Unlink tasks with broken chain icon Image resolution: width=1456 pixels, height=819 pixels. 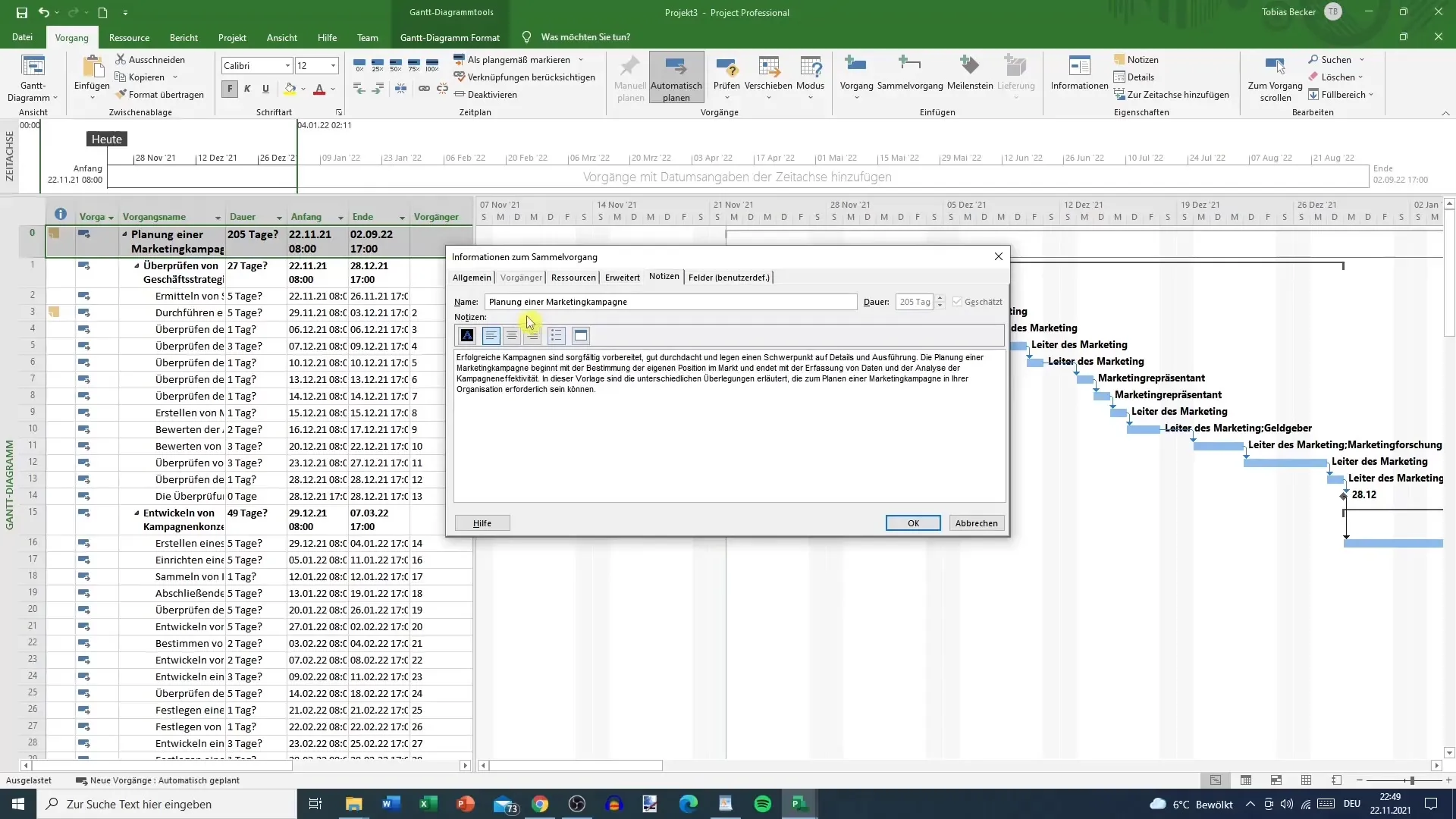(x=442, y=89)
